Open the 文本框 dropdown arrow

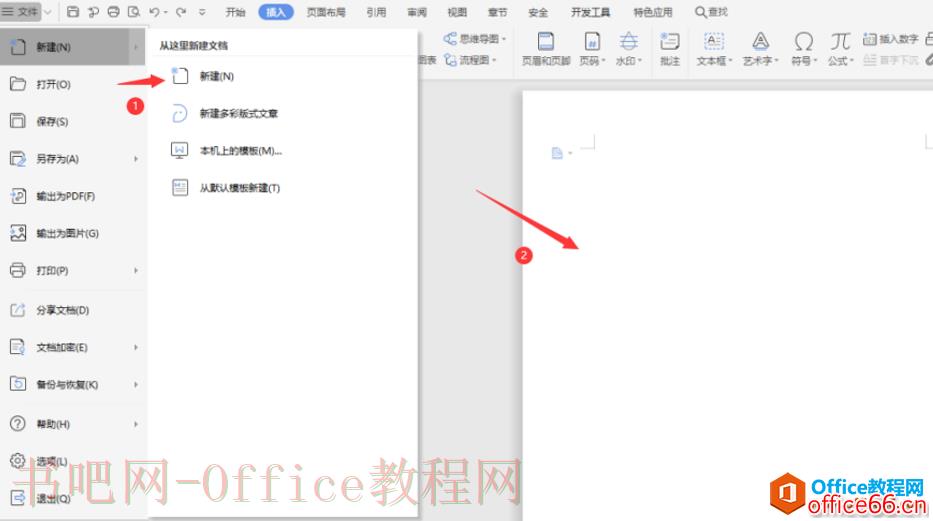point(730,61)
